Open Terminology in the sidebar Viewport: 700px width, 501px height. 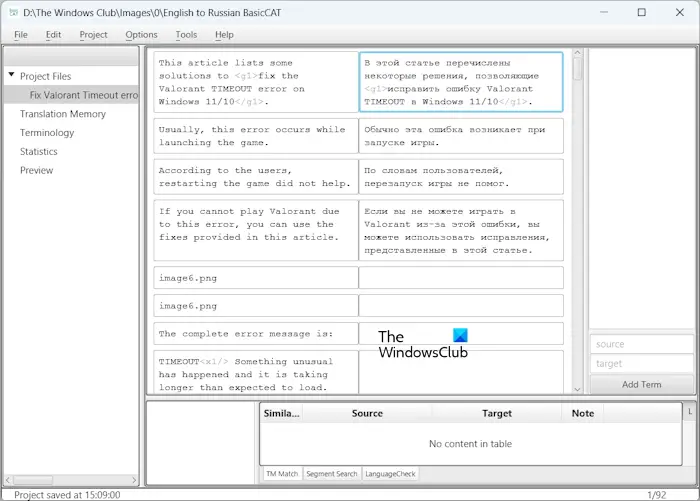[47, 133]
